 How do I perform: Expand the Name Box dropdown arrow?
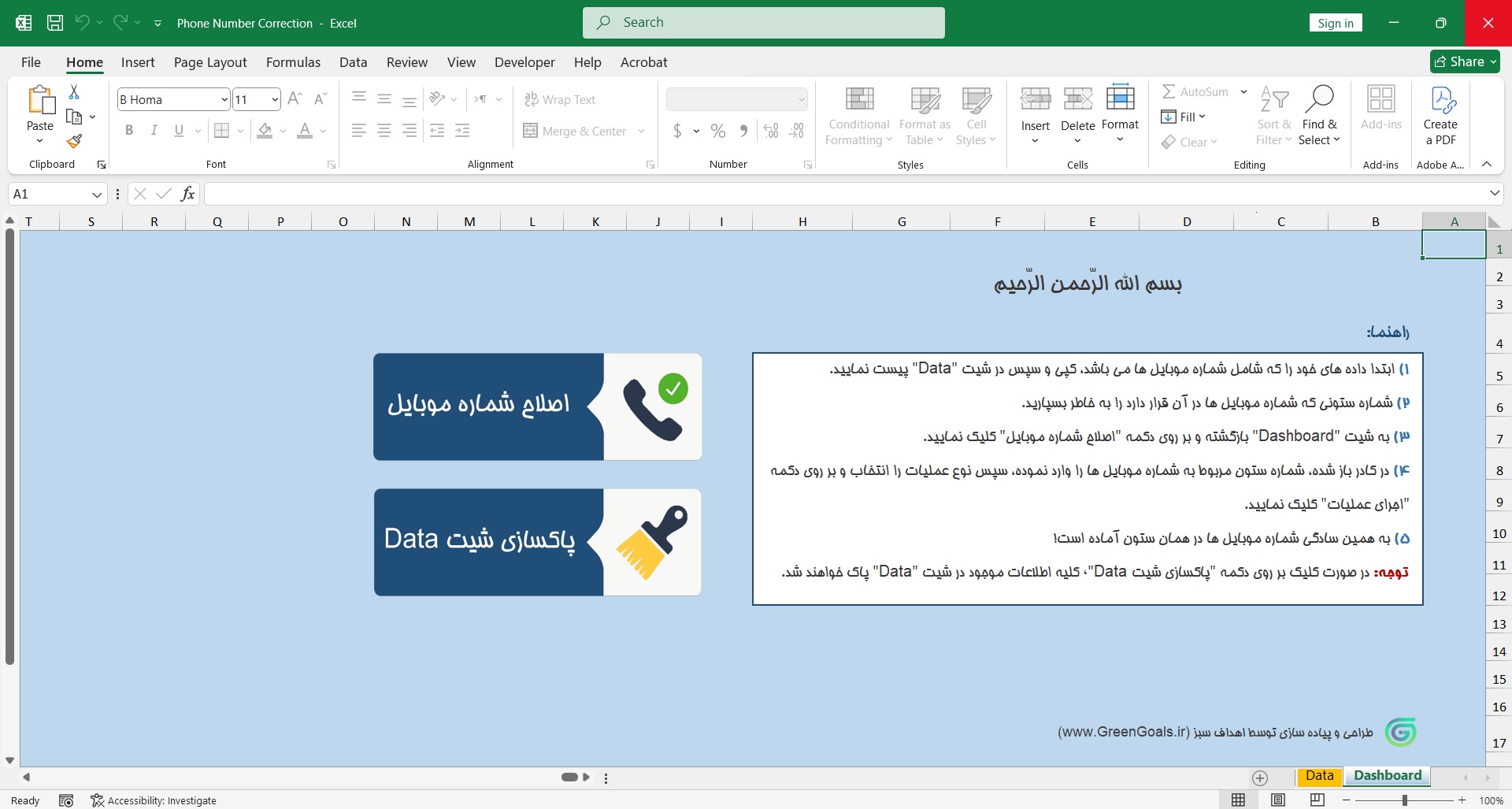97,194
